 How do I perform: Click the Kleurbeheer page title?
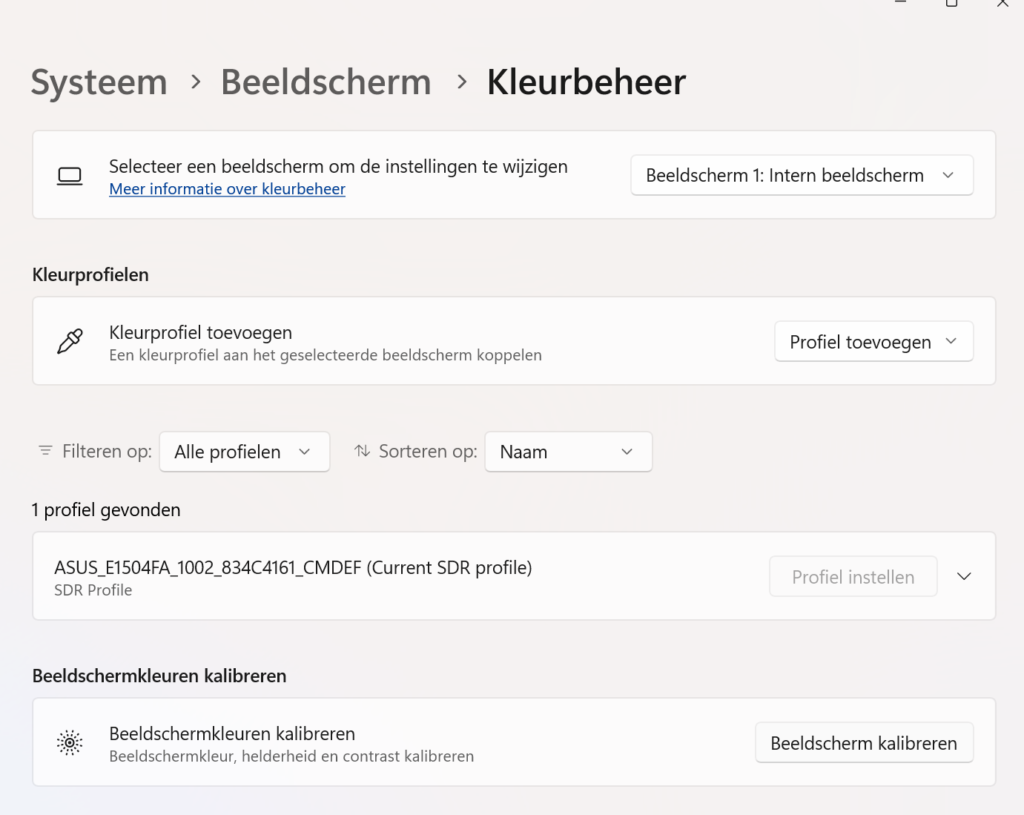coord(586,82)
